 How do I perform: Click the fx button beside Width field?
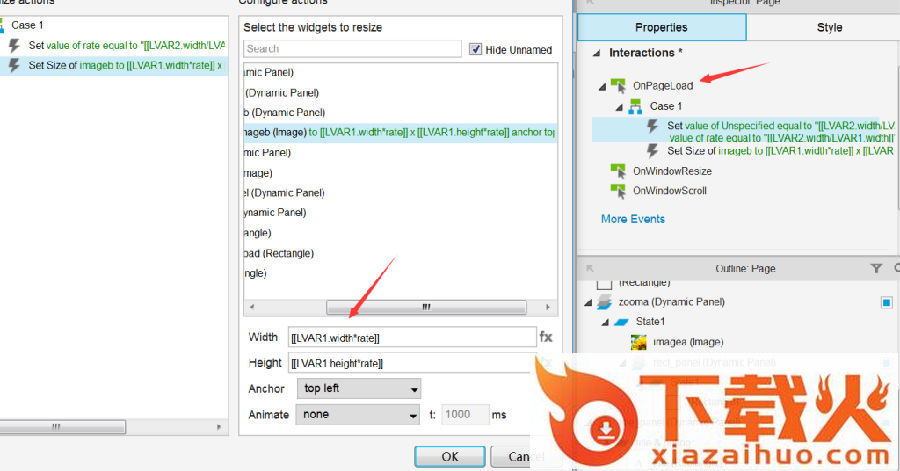546,337
